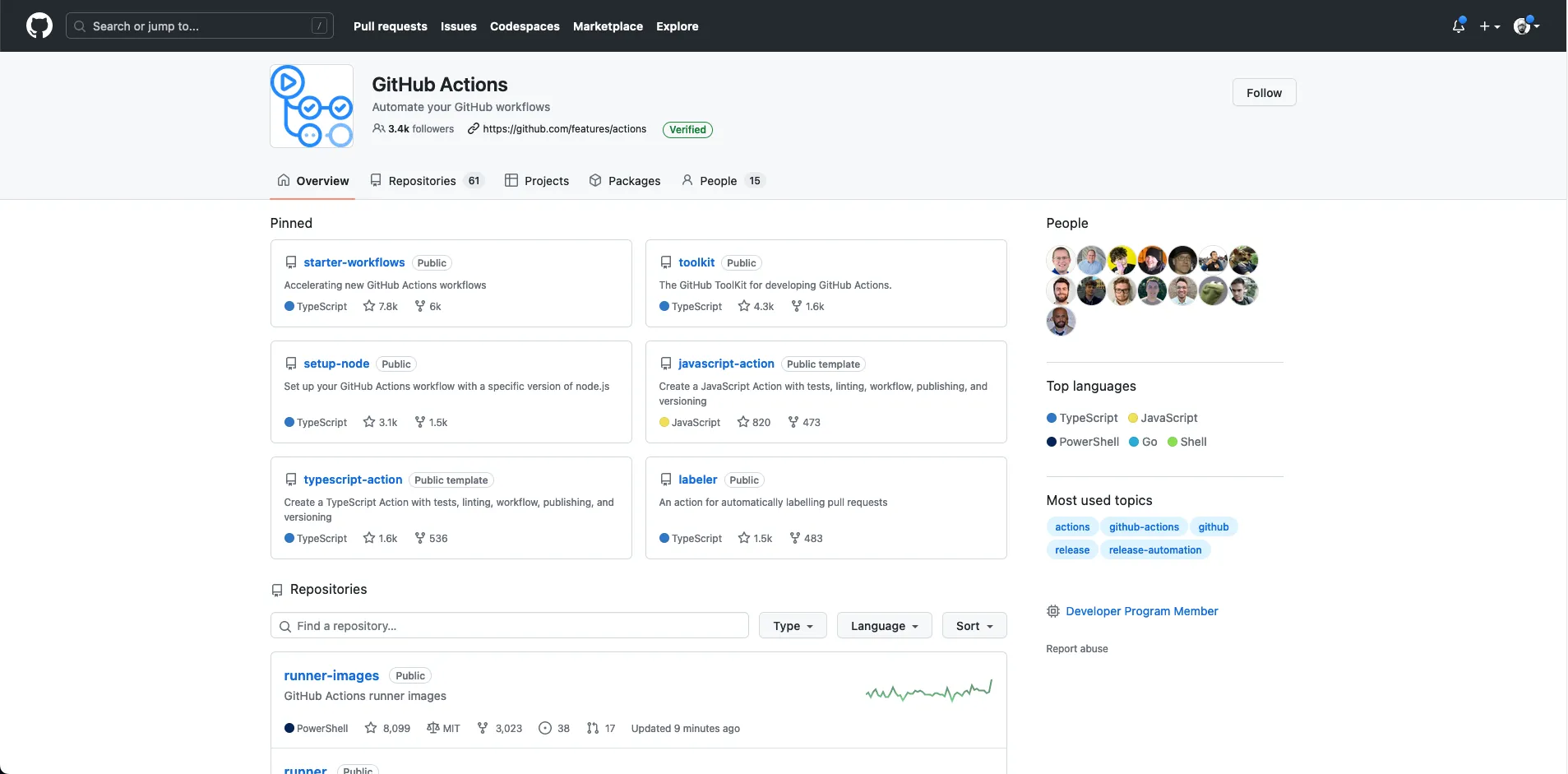This screenshot has height=774, width=1568.
Task: Open the setup-node repository link
Action: tap(336, 364)
